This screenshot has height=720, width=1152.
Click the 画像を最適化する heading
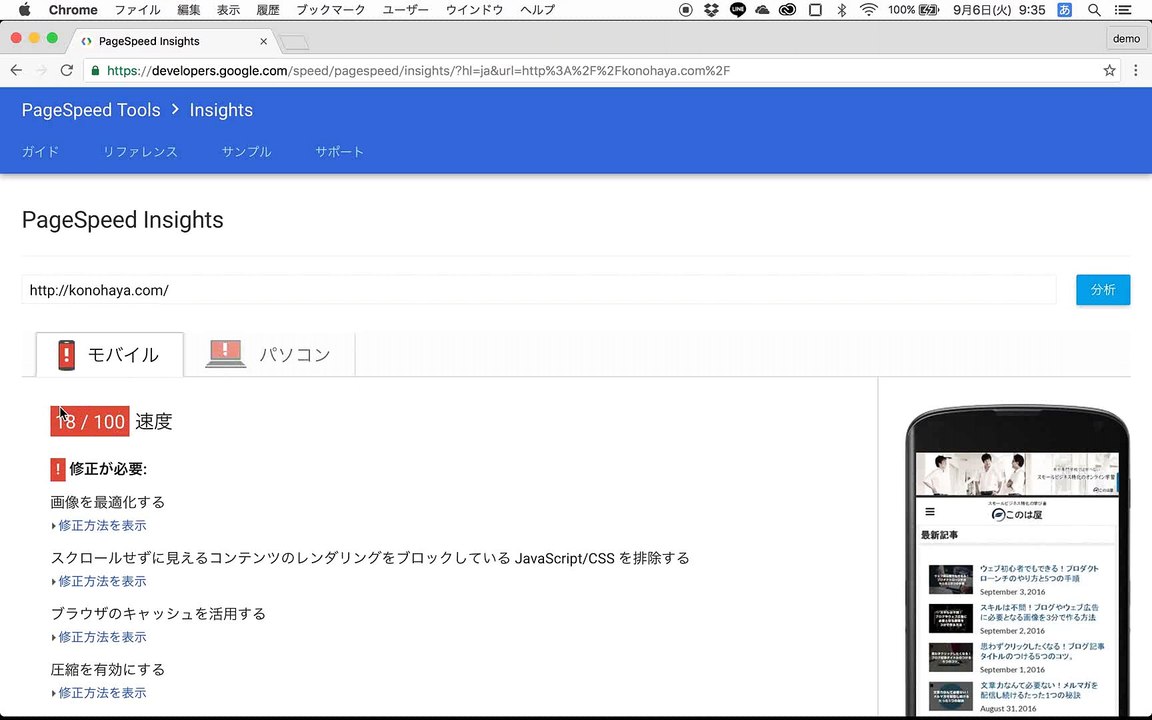pyautogui.click(x=108, y=503)
